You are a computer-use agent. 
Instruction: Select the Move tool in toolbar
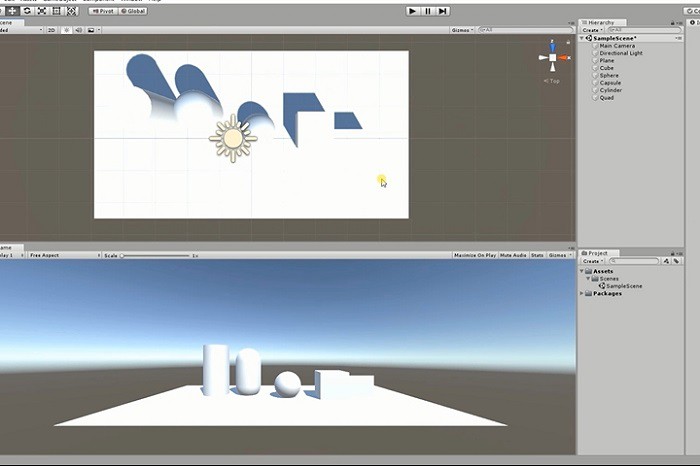[11, 11]
